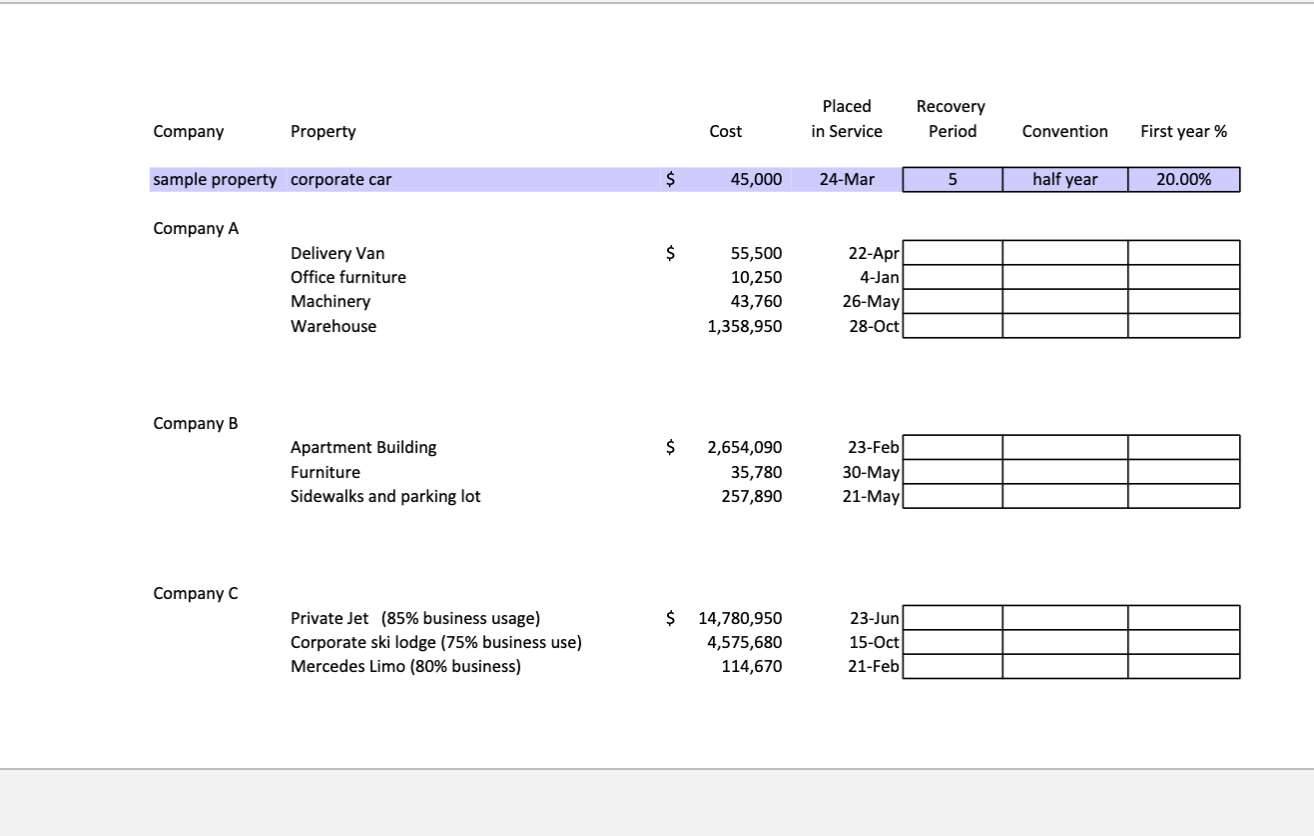The image size is (1314, 836).
Task: Click Sidewalks and parking lot convention cell
Action: click(x=1065, y=496)
